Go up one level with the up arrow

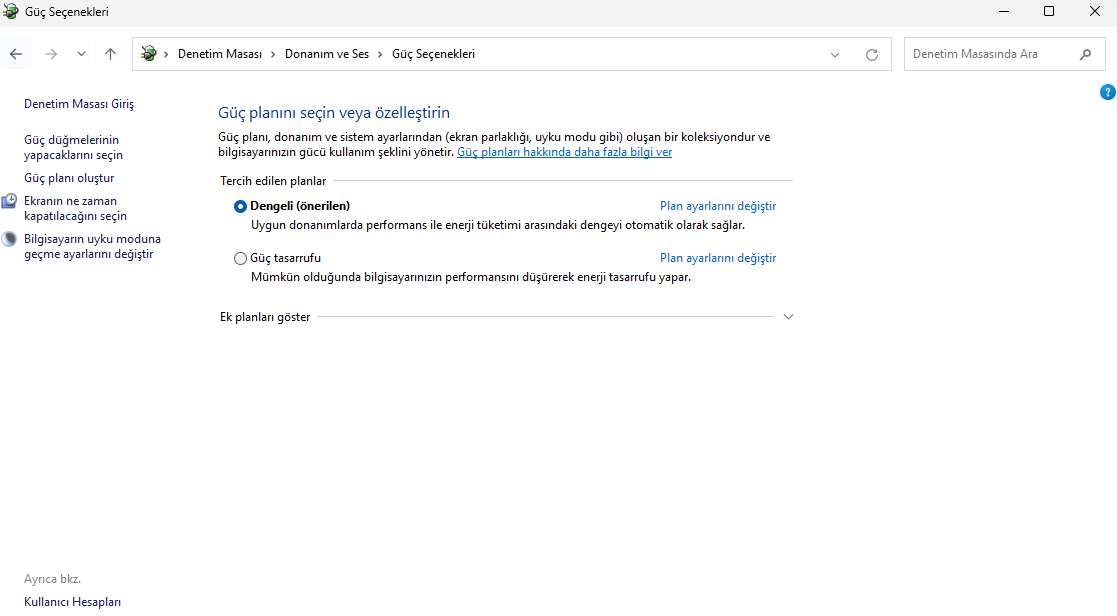point(110,54)
